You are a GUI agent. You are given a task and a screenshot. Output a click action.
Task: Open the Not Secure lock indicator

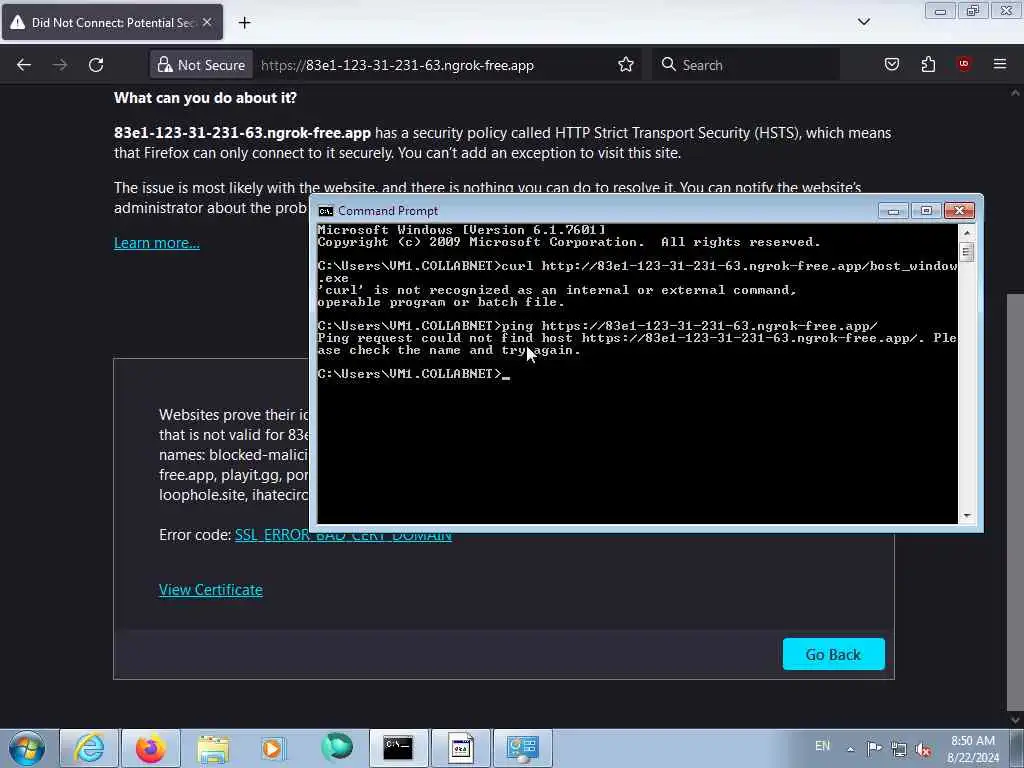201,65
